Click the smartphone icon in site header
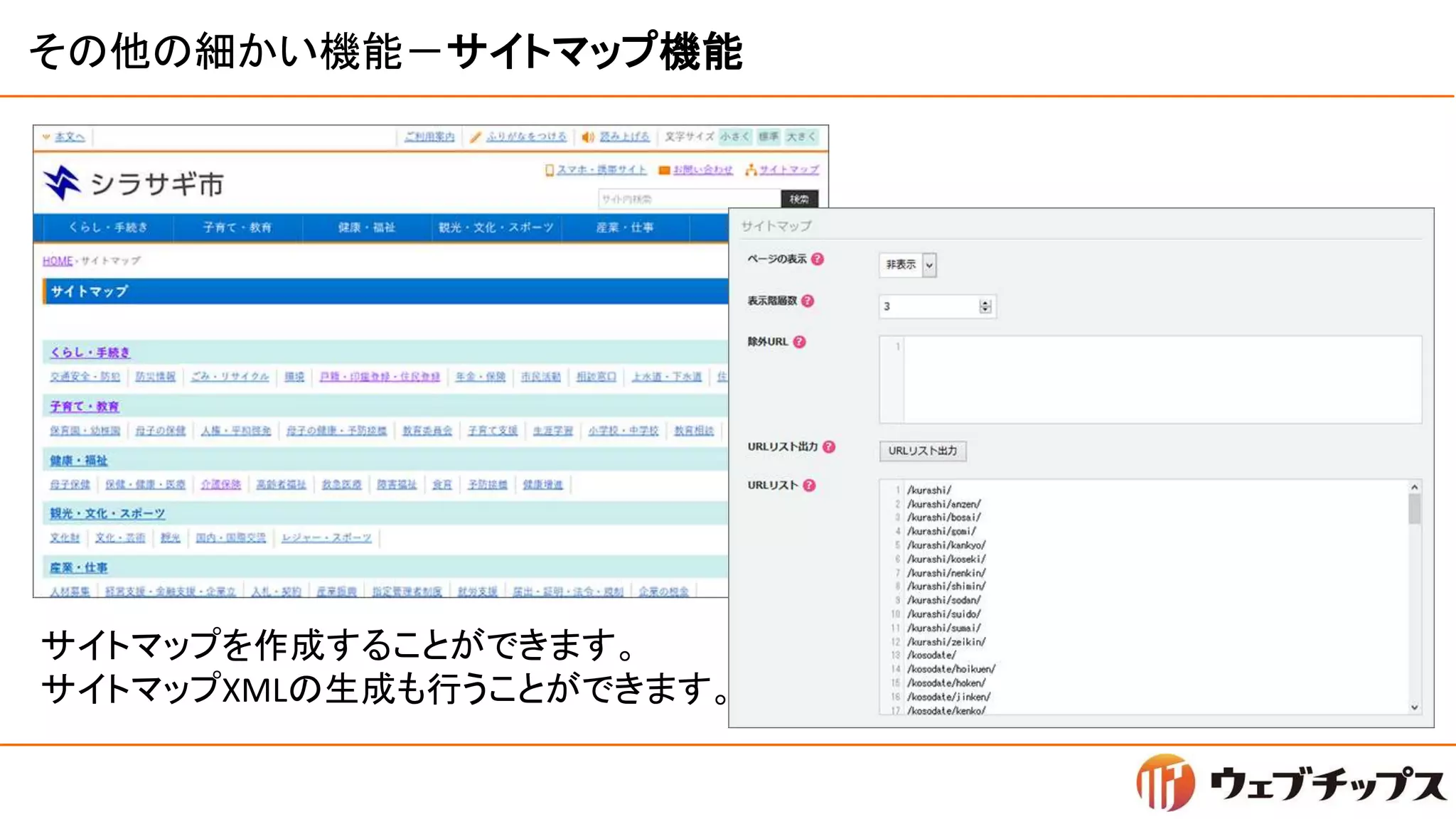 click(550, 170)
